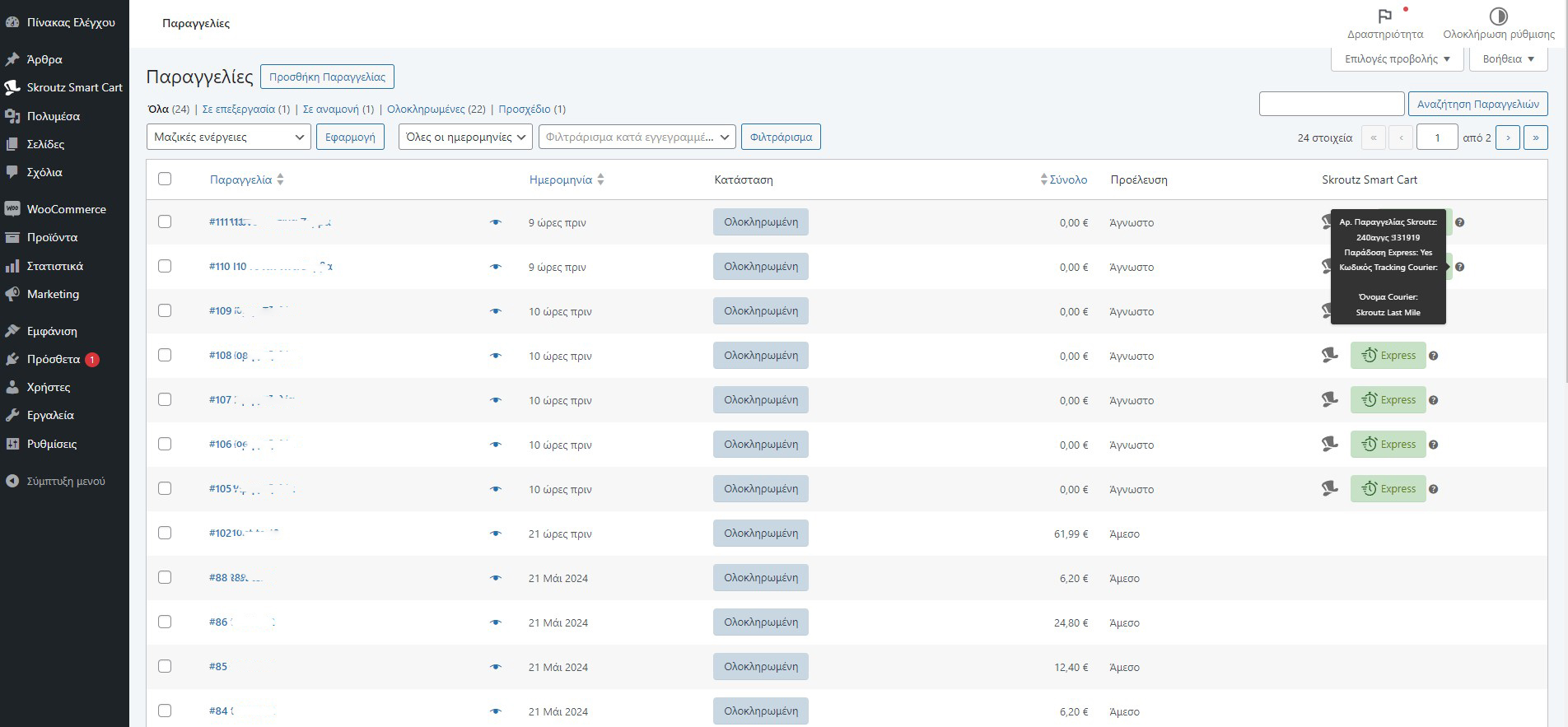Click the help question mark icon for order #108
Viewport: 1568px width, 727px height.
click(x=1433, y=356)
